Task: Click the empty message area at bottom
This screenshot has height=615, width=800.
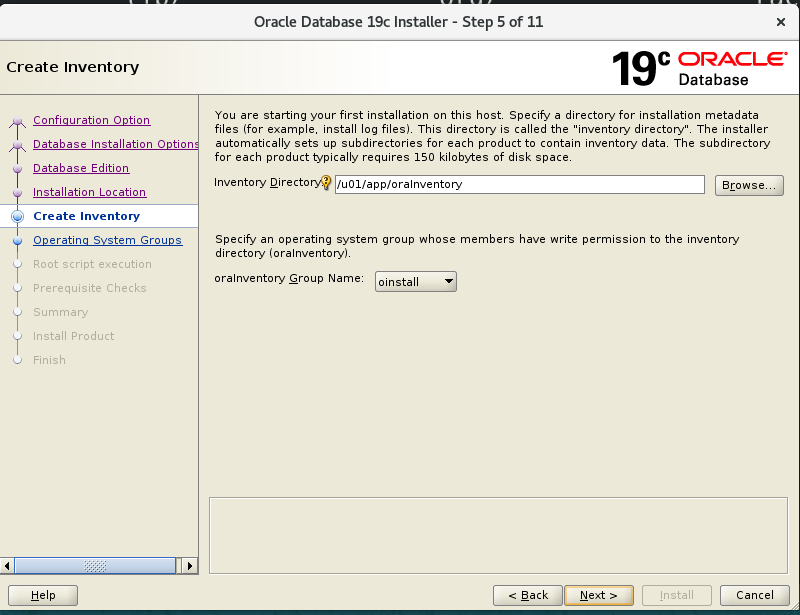Action: (x=498, y=535)
